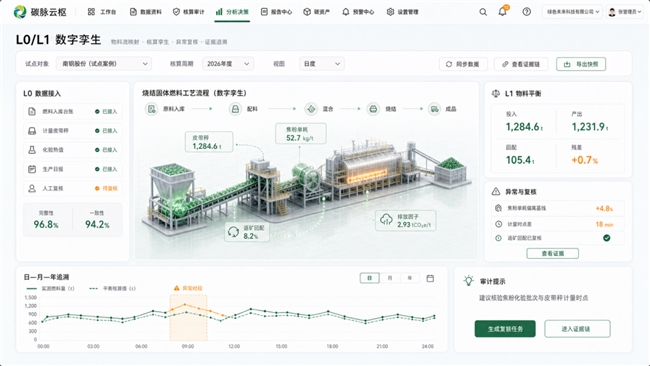
Task: Expand the 试点对象 dropdown
Action: coord(104,64)
